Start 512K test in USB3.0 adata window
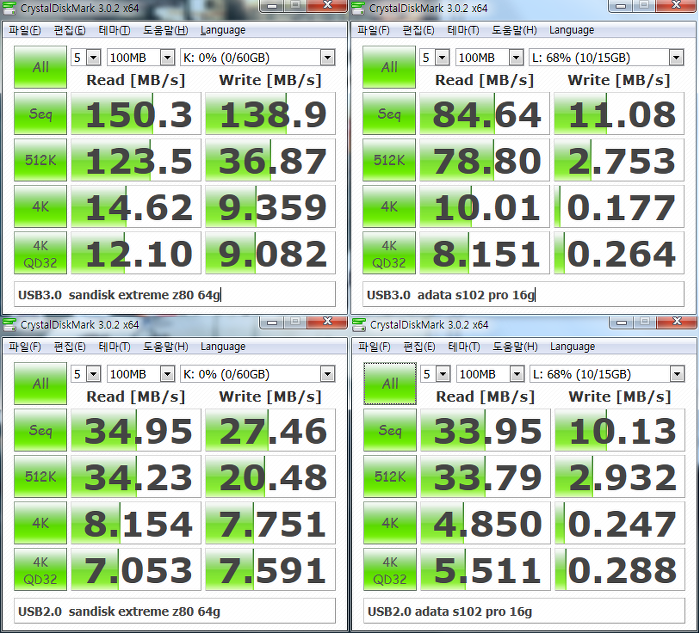The width and height of the screenshot is (700, 633). (389, 160)
